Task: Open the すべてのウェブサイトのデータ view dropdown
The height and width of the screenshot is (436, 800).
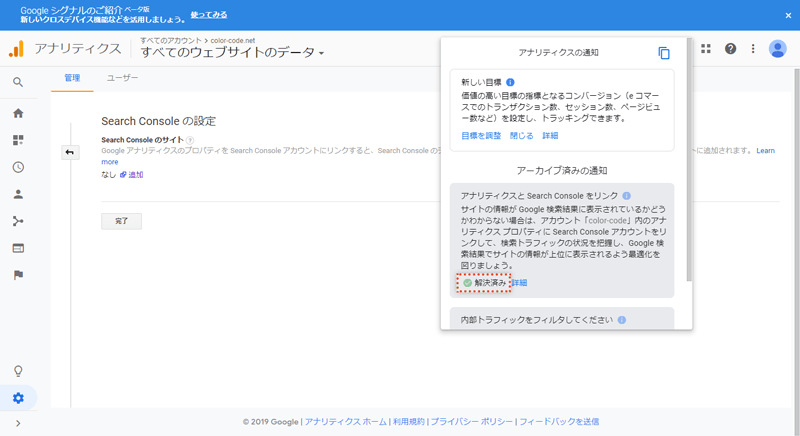Action: point(232,53)
